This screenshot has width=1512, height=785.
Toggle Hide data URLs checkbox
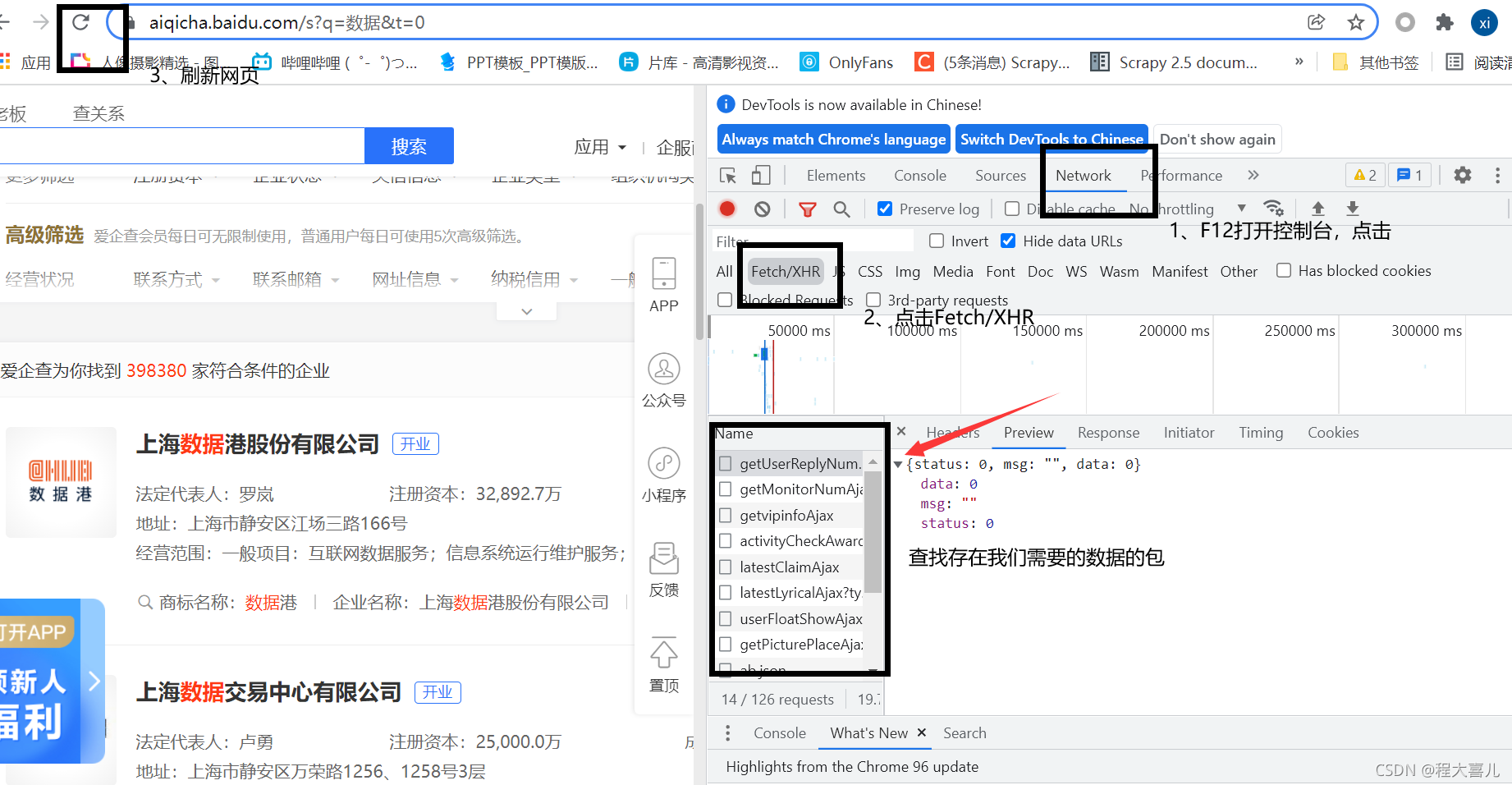(x=1008, y=241)
